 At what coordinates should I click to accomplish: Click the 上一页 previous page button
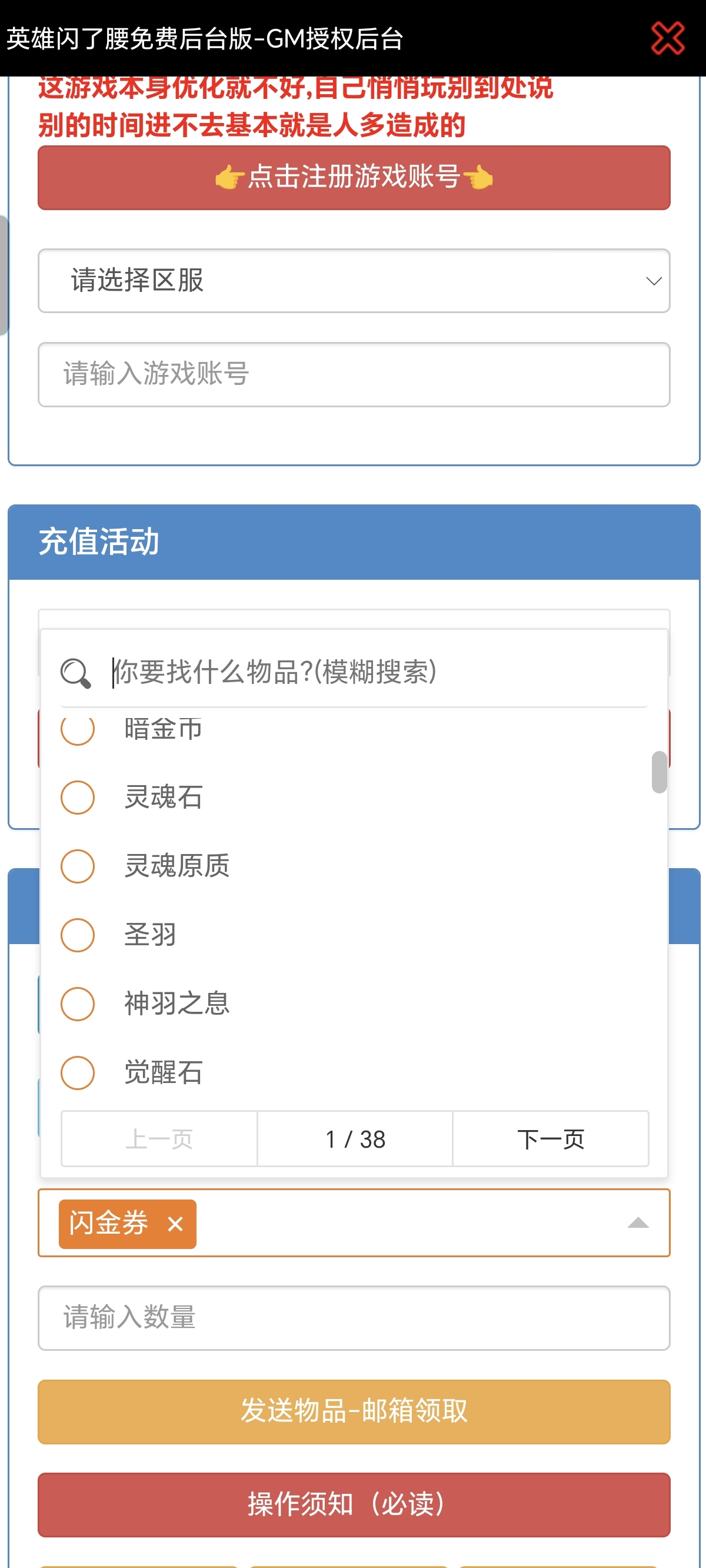point(159,1139)
